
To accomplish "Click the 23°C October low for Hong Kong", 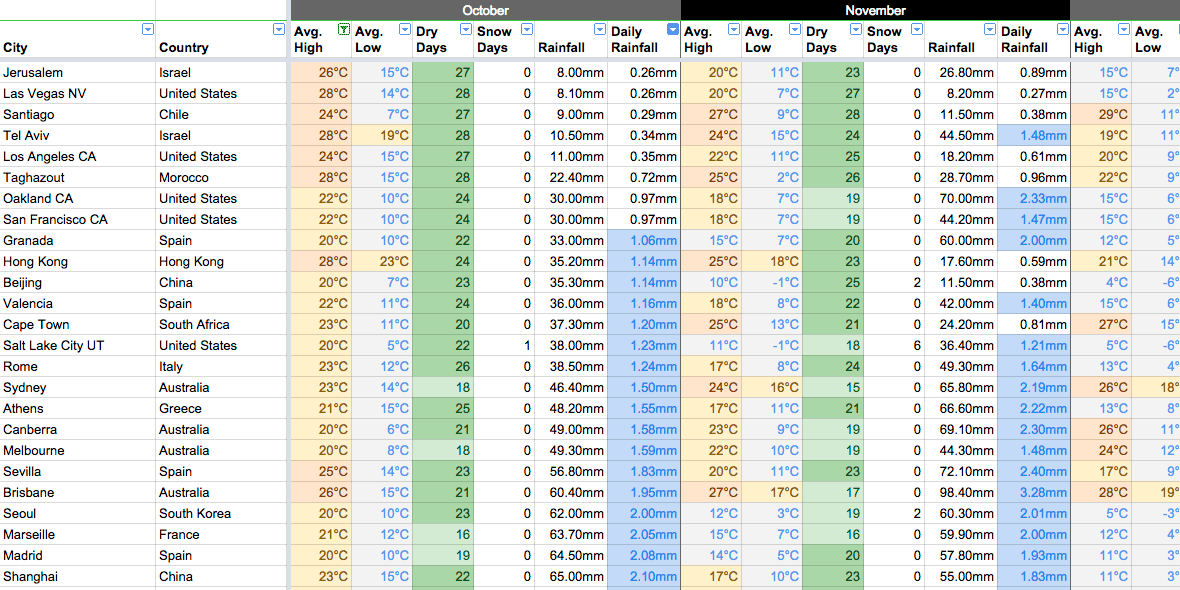I will (382, 262).
